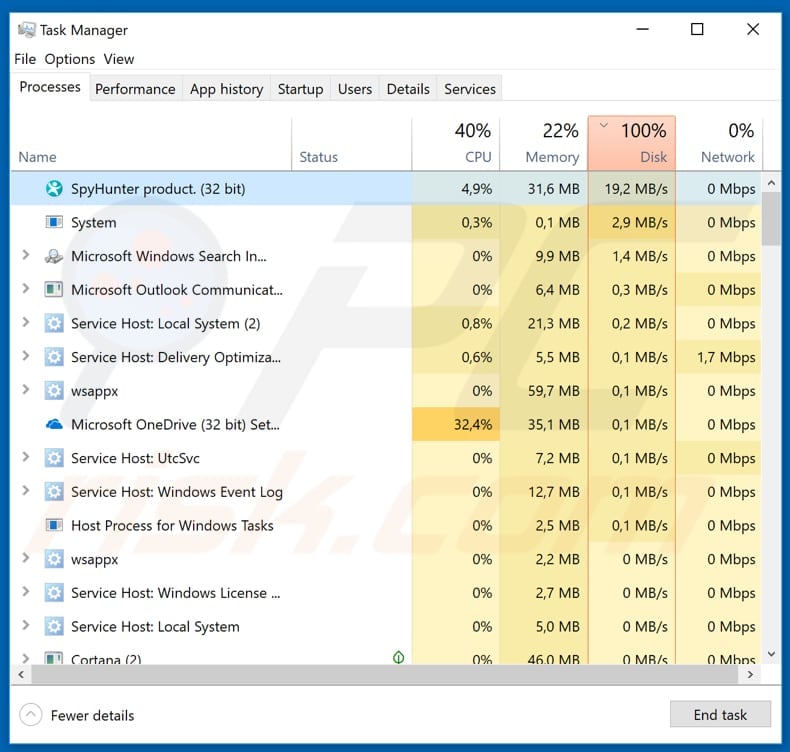Sort by the Memory column header
Image resolution: width=790 pixels, height=752 pixels.
[544, 144]
